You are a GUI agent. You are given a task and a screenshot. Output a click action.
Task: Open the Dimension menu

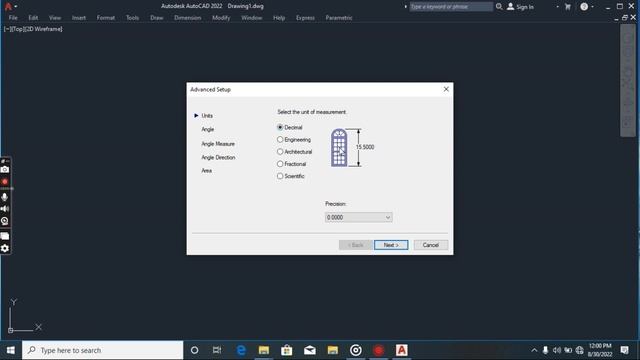click(187, 18)
